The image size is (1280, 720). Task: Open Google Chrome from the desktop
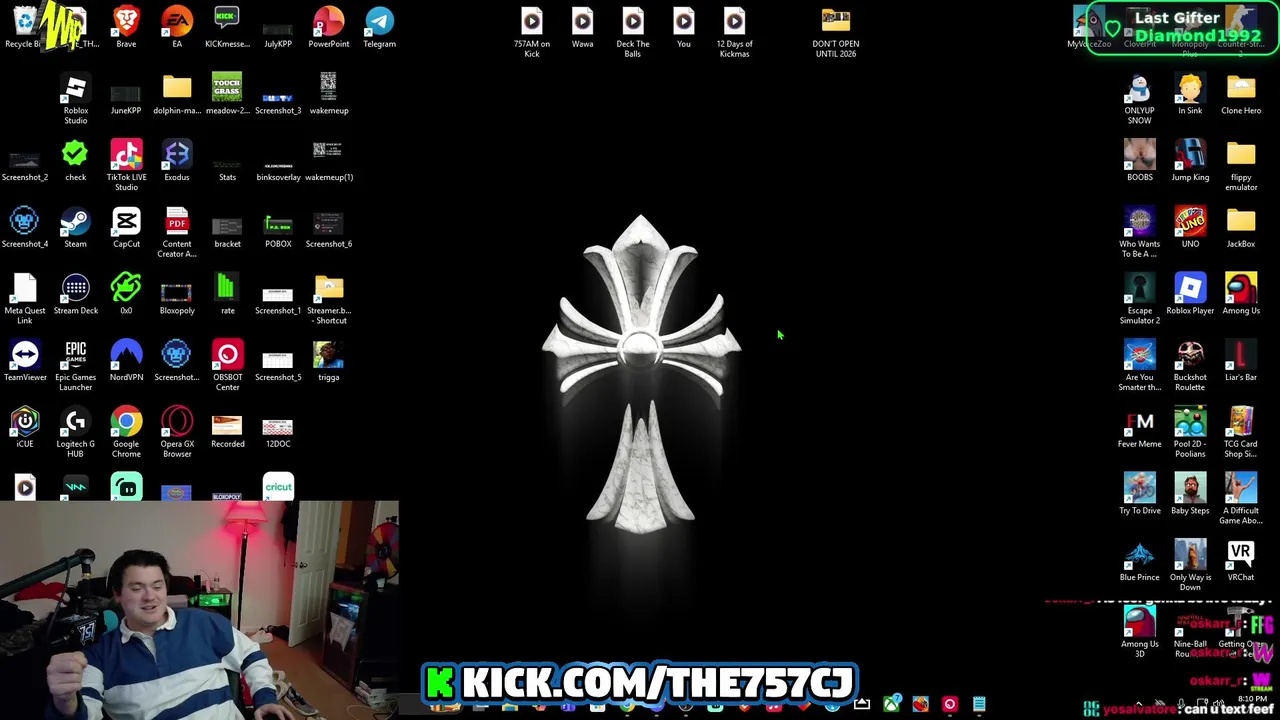click(126, 432)
